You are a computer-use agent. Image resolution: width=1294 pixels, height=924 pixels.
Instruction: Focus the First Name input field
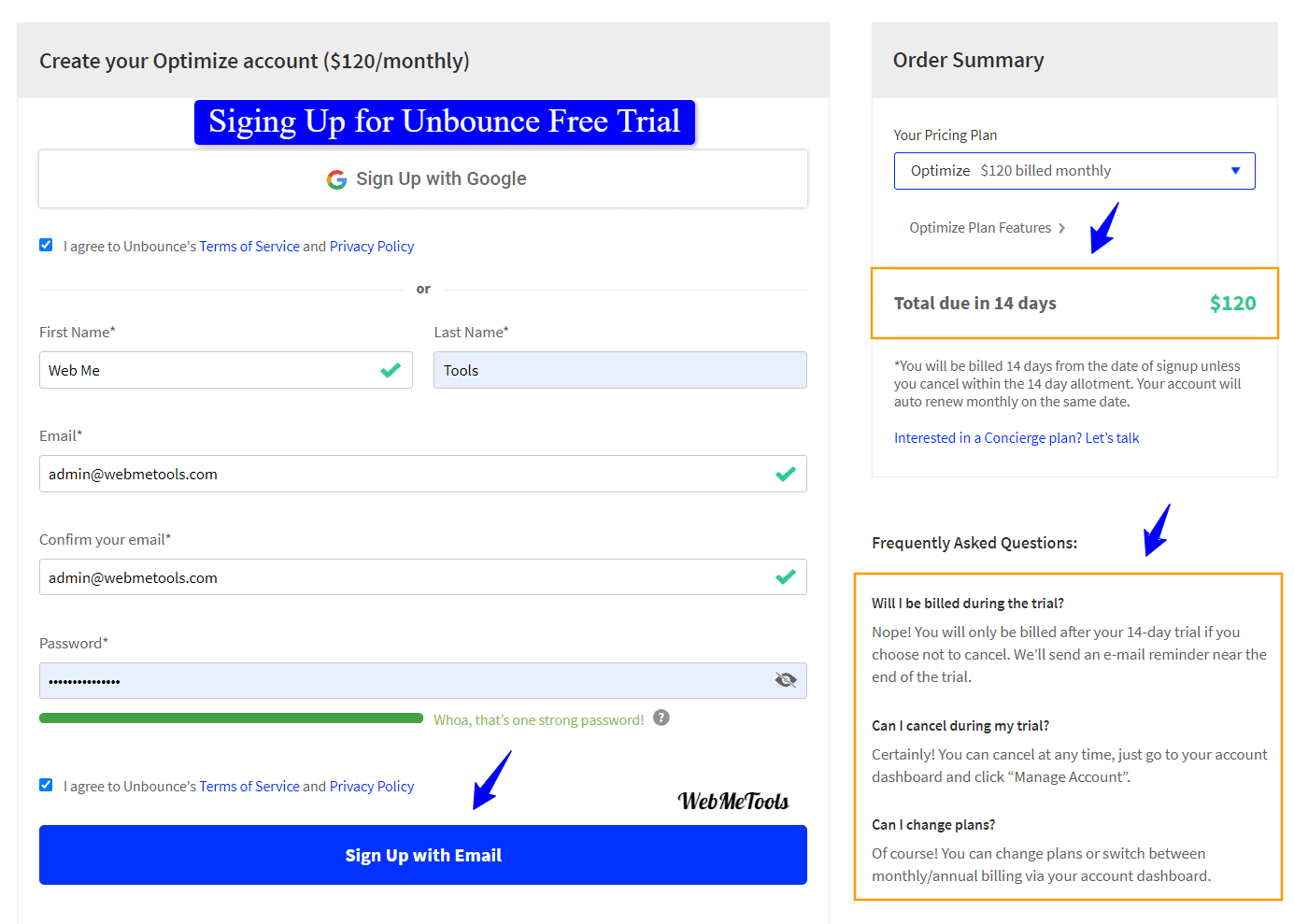pos(226,370)
